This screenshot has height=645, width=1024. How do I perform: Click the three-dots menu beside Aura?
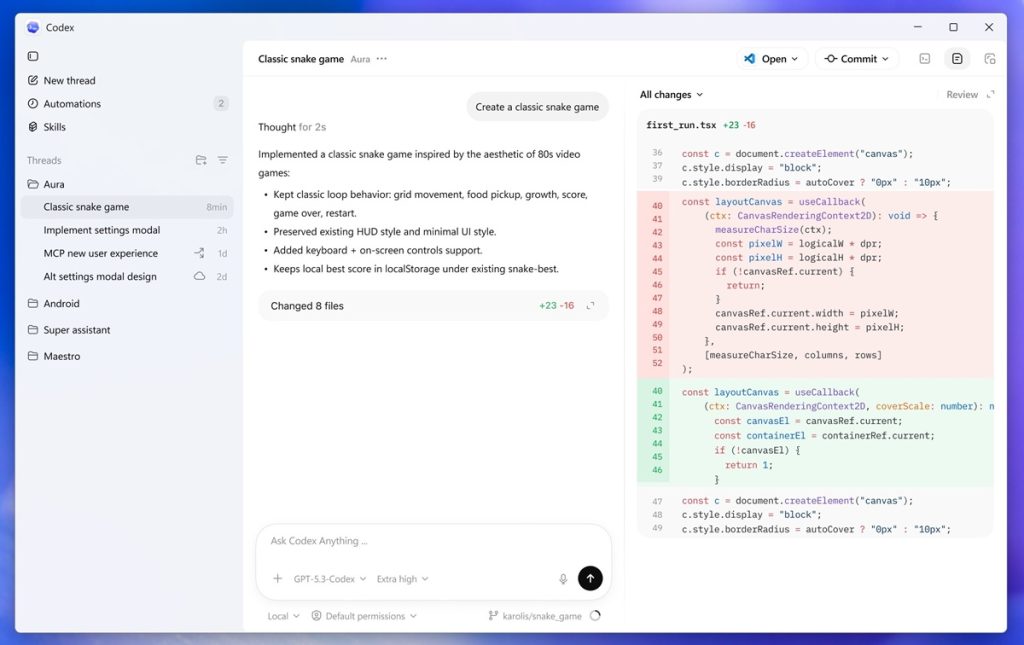(x=382, y=59)
